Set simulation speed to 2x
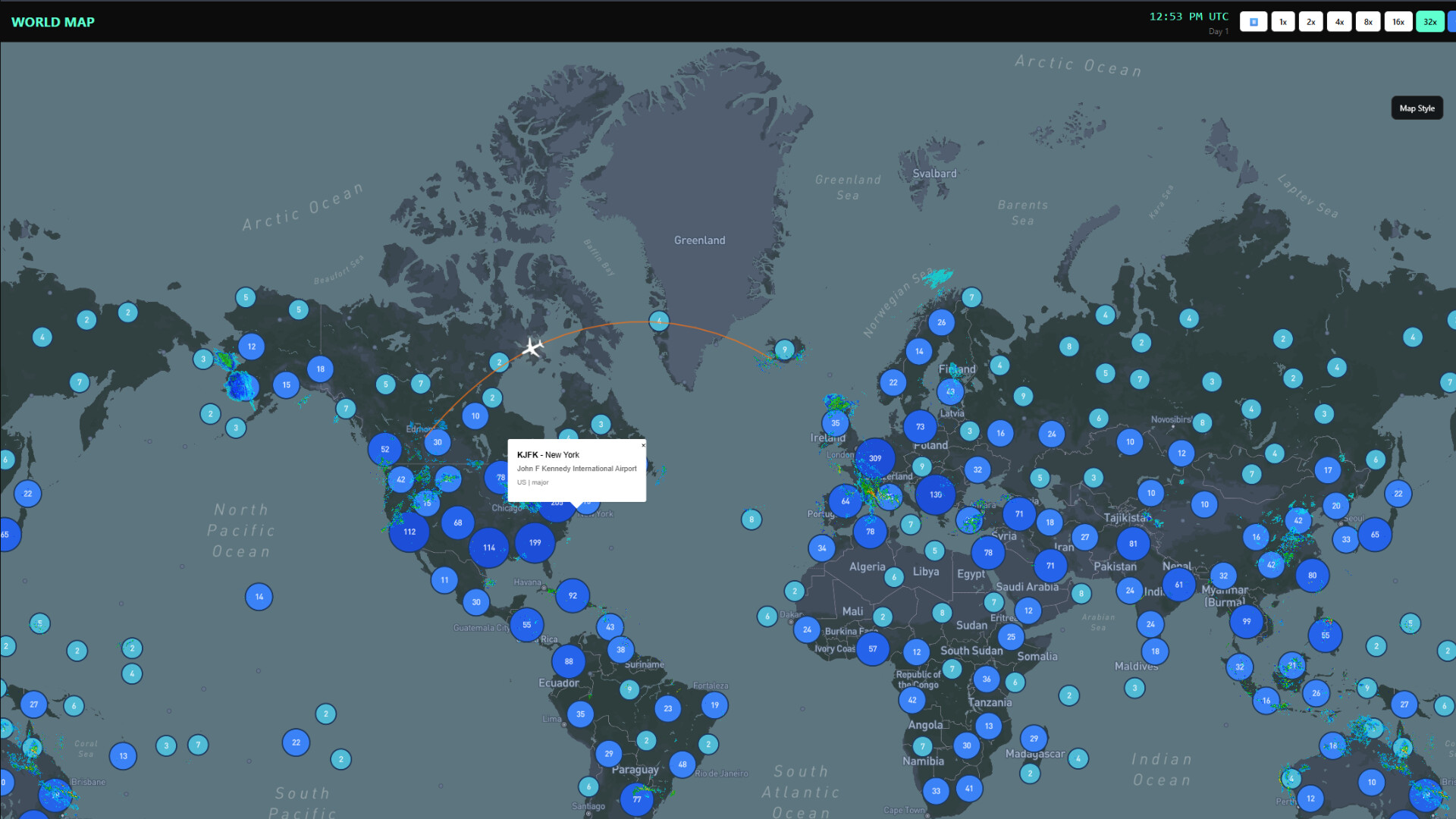The image size is (1456, 819). 1310,22
